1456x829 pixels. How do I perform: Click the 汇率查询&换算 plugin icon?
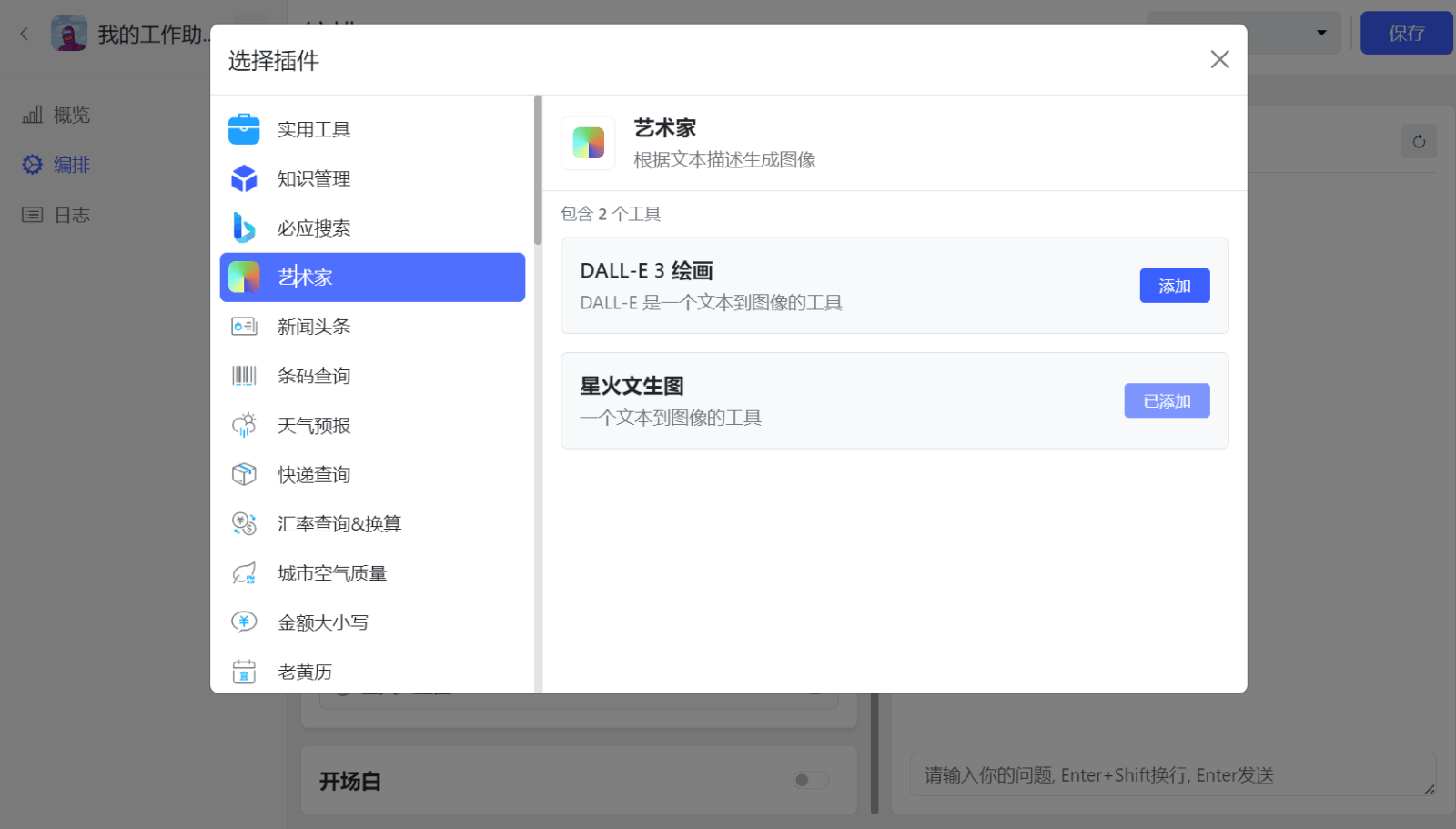coord(243,523)
